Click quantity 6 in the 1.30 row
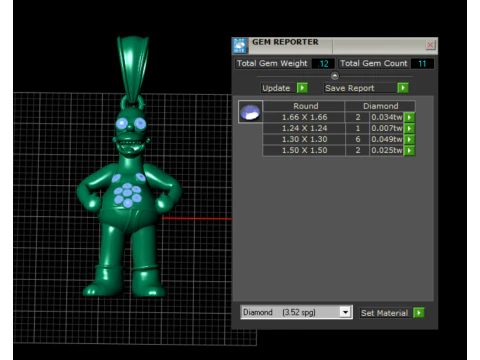Image resolution: width=480 pixels, height=360 pixels. click(x=358, y=139)
